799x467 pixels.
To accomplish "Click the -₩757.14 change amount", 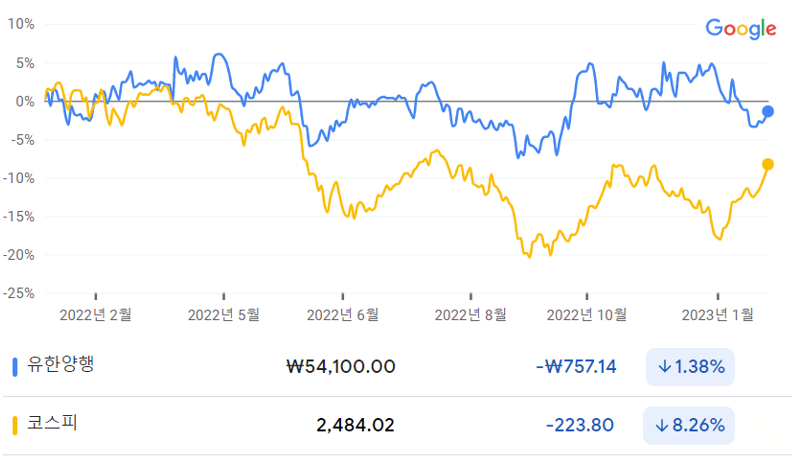I will [575, 367].
